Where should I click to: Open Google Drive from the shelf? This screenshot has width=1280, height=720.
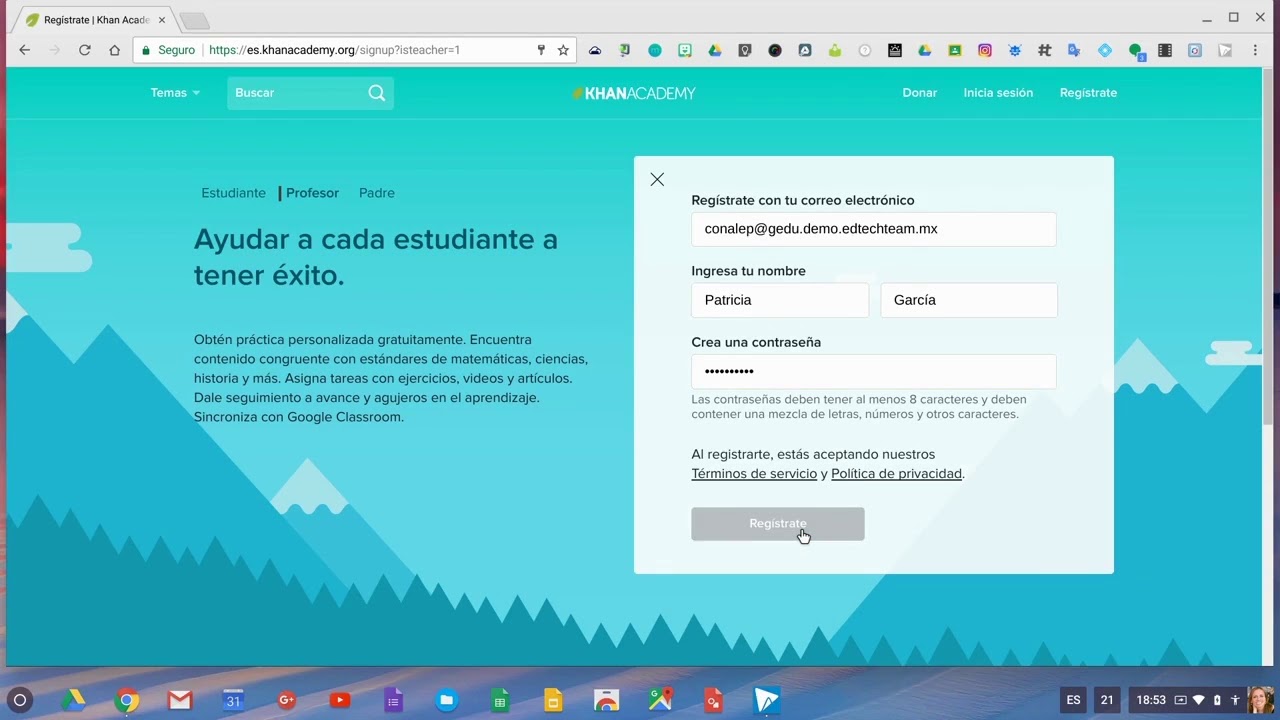pos(73,700)
